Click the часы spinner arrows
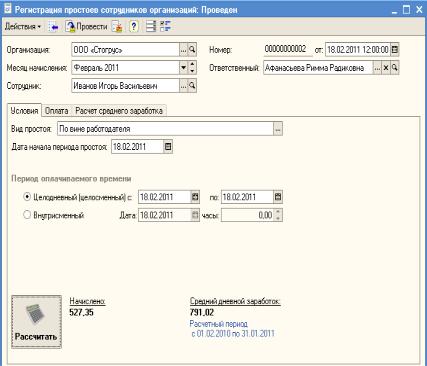Screen dimensions: 427x366 (278, 215)
